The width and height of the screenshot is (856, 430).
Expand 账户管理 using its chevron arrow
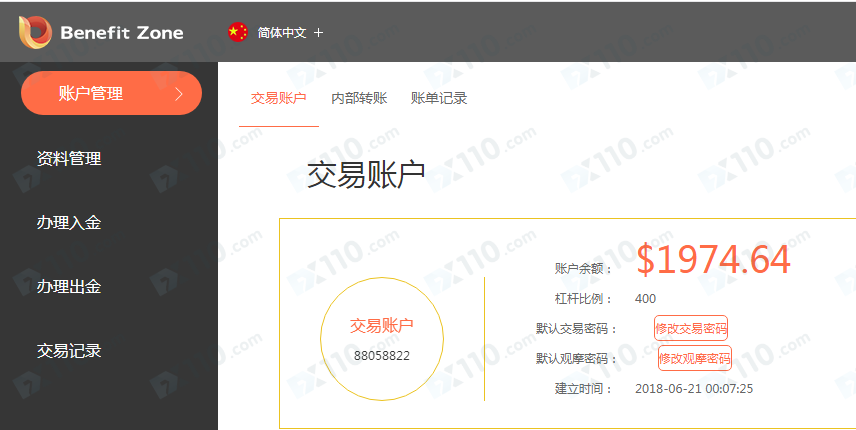click(179, 94)
